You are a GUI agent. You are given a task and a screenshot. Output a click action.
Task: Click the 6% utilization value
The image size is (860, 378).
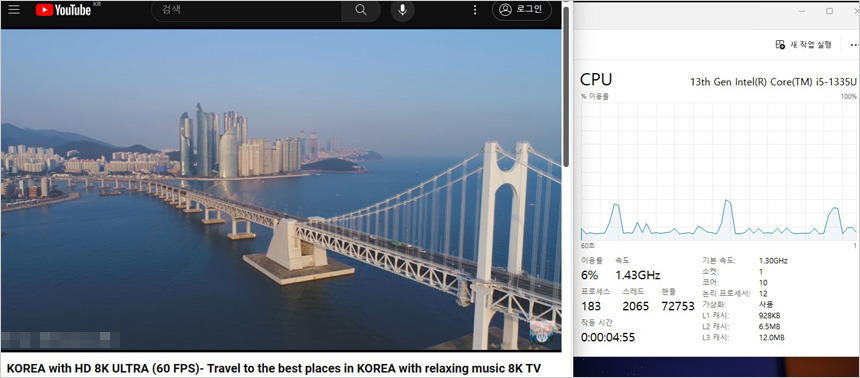click(590, 275)
